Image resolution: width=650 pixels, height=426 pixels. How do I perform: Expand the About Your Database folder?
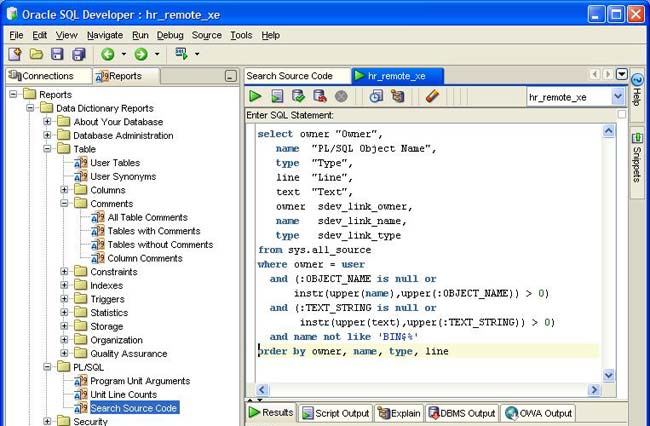tap(48, 122)
